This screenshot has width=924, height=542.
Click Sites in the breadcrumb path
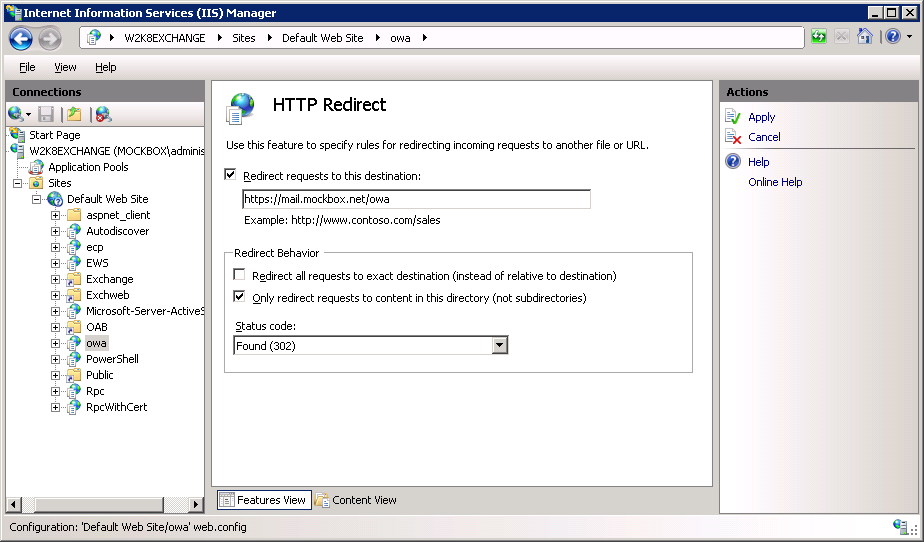(x=243, y=38)
